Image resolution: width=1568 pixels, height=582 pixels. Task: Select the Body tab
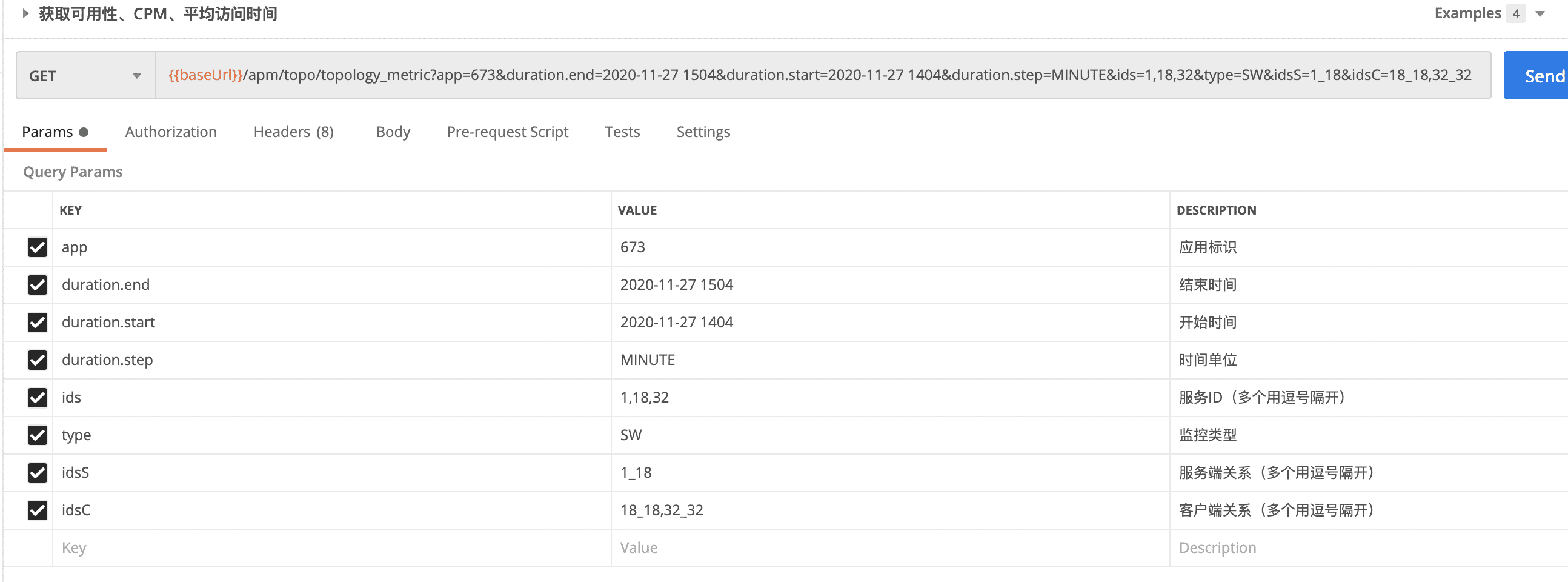(393, 132)
